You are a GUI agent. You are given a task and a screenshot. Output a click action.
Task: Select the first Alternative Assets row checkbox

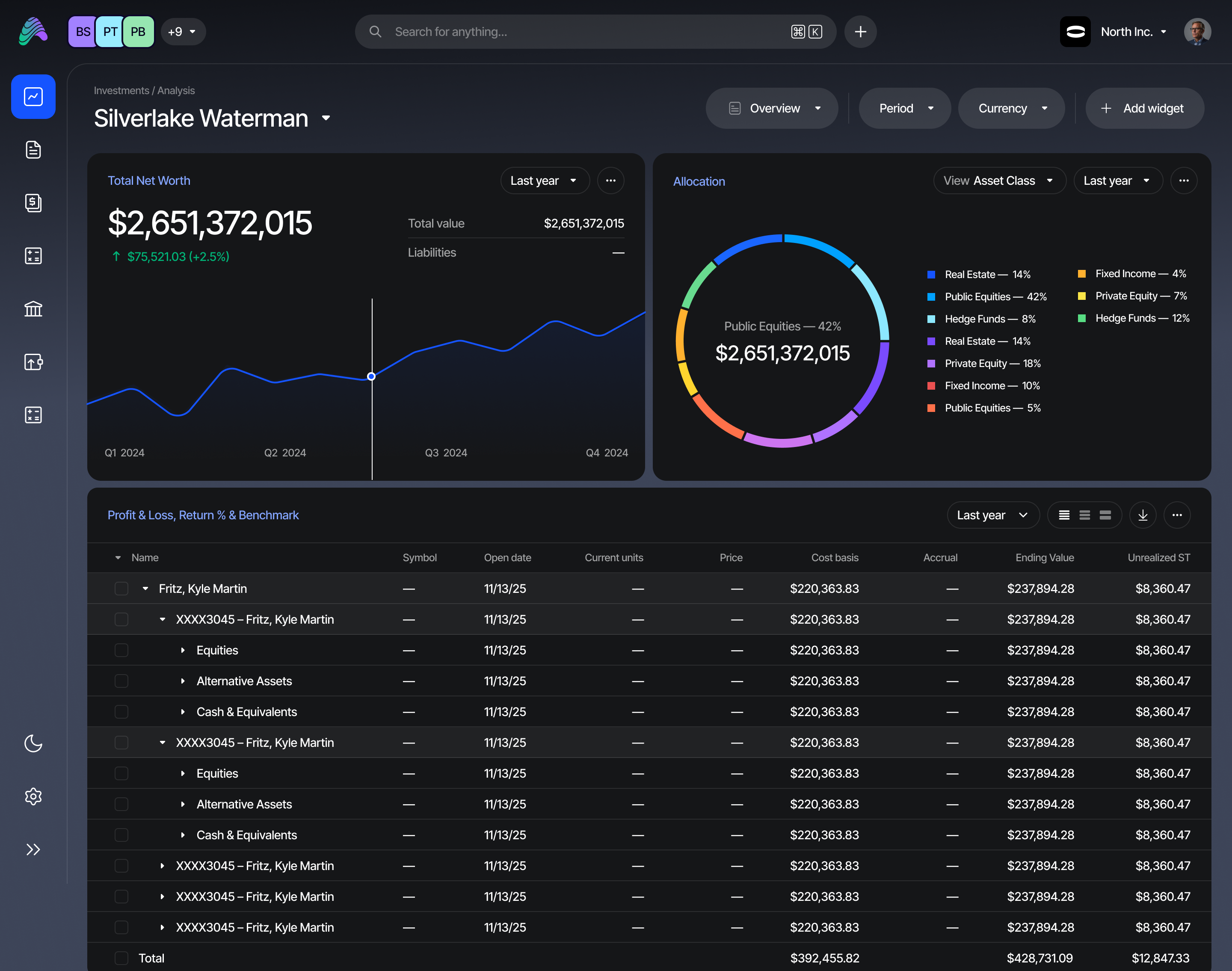pyautogui.click(x=121, y=681)
